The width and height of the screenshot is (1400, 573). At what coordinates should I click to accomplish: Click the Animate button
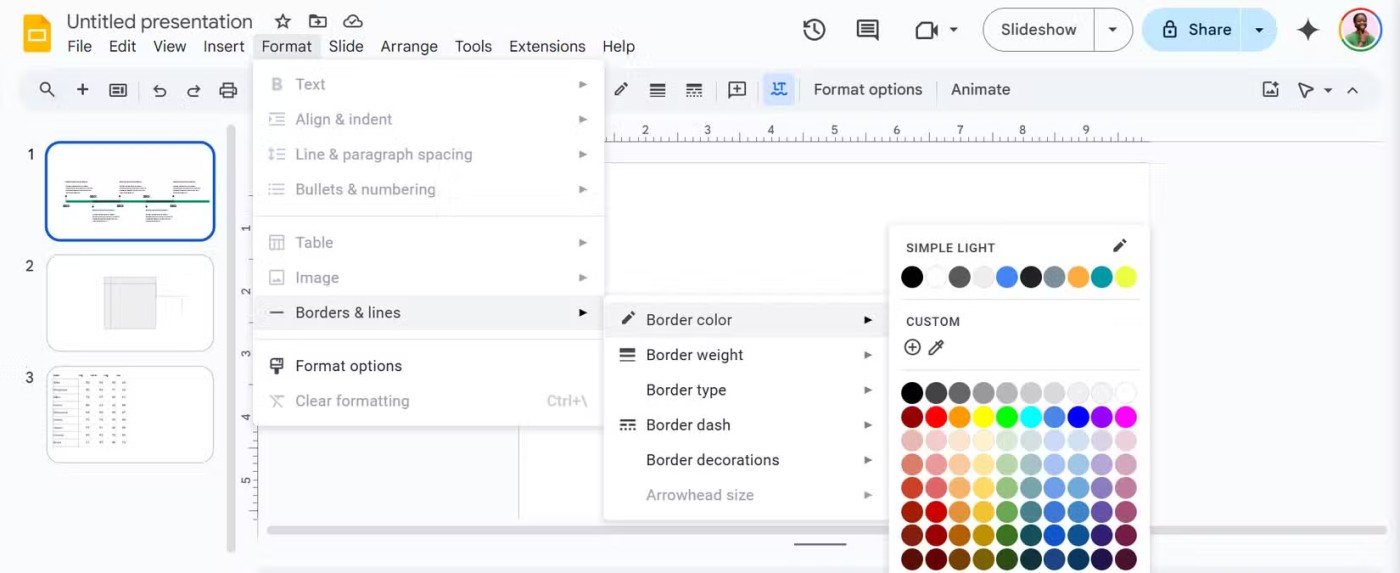980,90
